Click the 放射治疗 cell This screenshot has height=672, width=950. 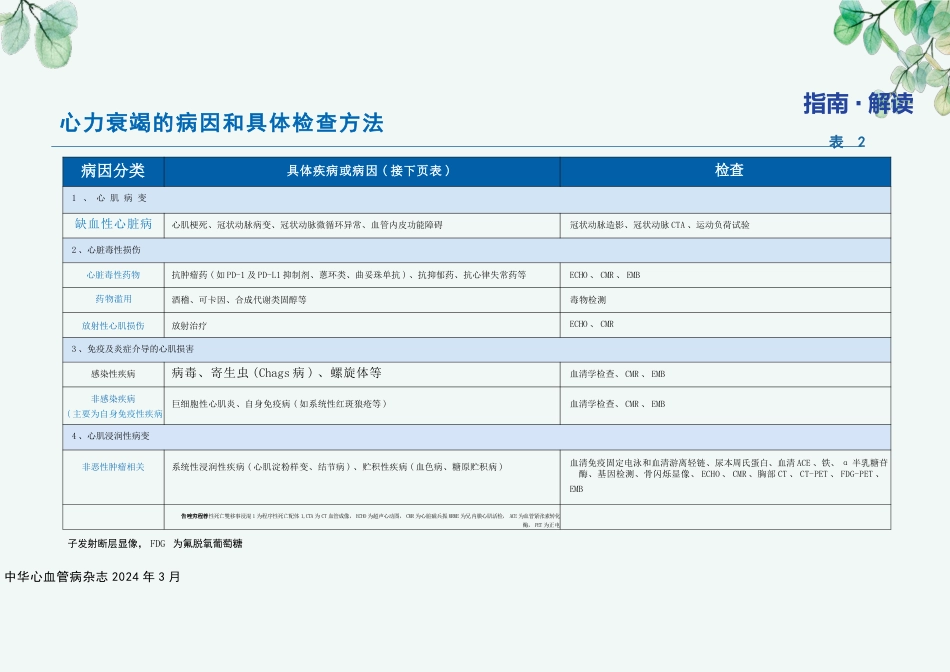pos(362,325)
